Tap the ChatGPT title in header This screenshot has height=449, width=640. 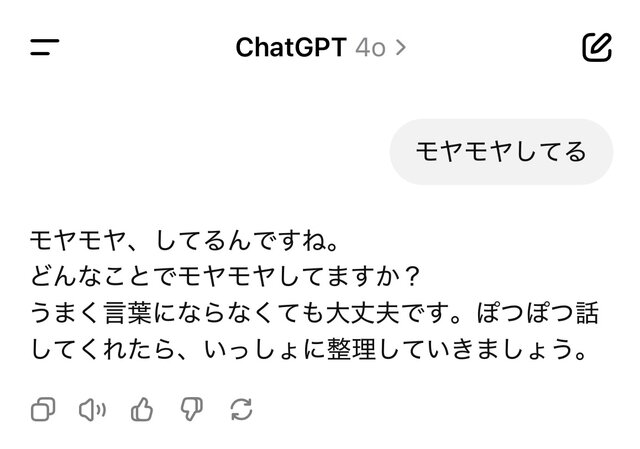click(x=291, y=47)
